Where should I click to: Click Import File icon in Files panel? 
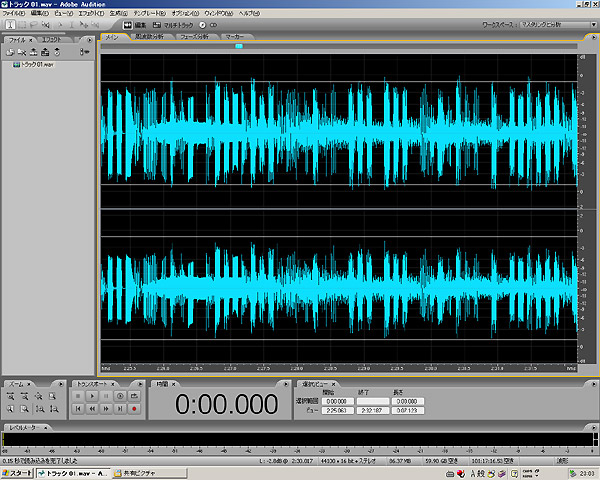10,52
